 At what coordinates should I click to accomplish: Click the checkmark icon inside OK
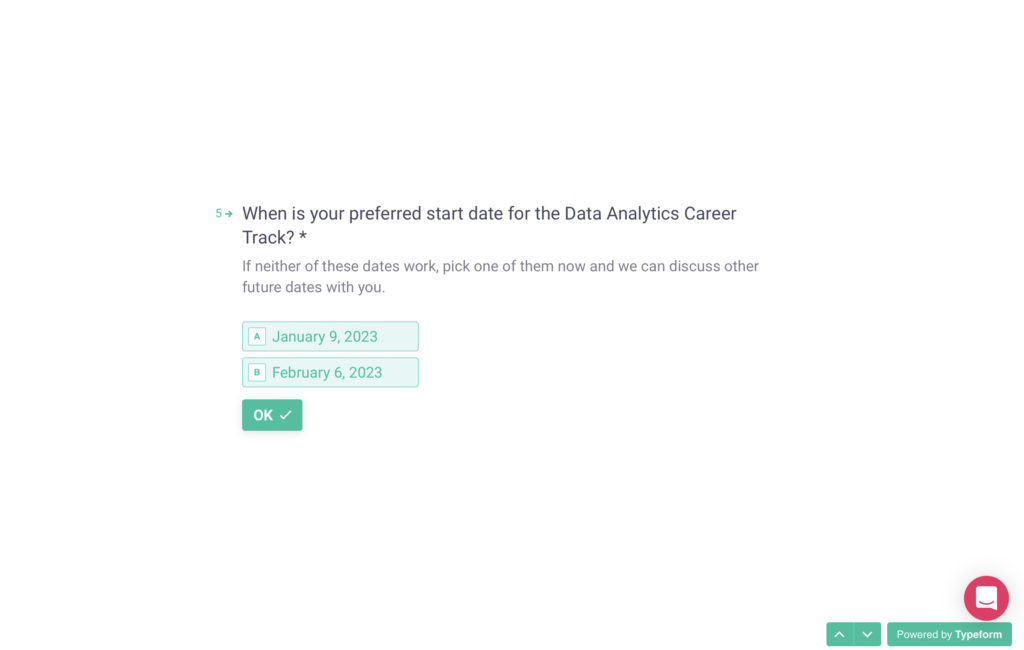pyautogui.click(x=286, y=415)
